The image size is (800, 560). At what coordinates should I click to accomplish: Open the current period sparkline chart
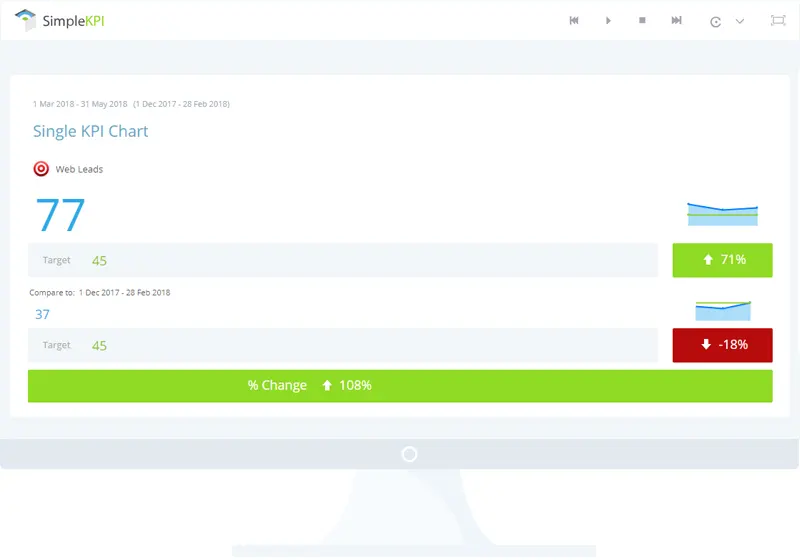722,214
